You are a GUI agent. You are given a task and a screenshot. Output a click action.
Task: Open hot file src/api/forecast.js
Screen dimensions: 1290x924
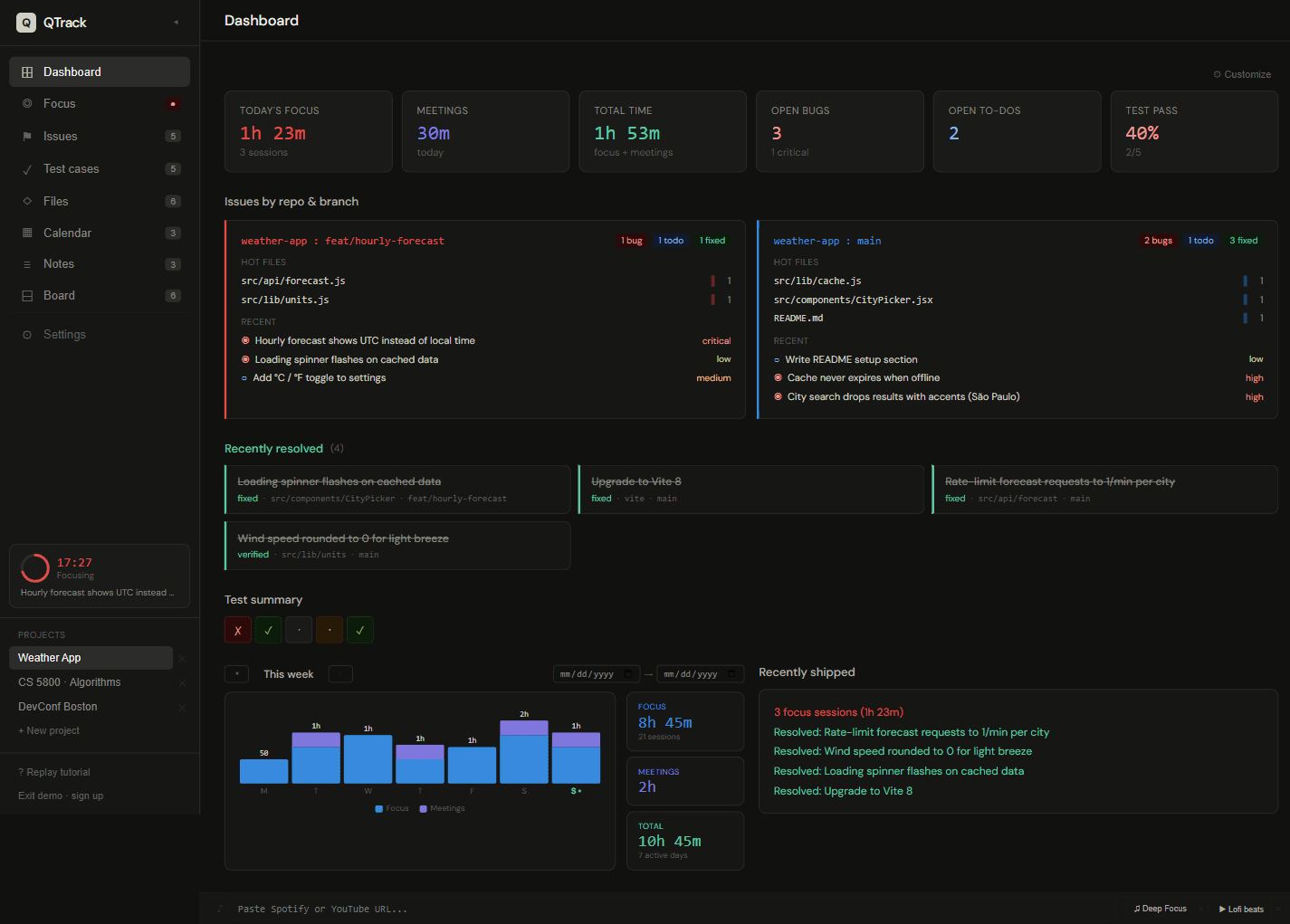pos(486,281)
